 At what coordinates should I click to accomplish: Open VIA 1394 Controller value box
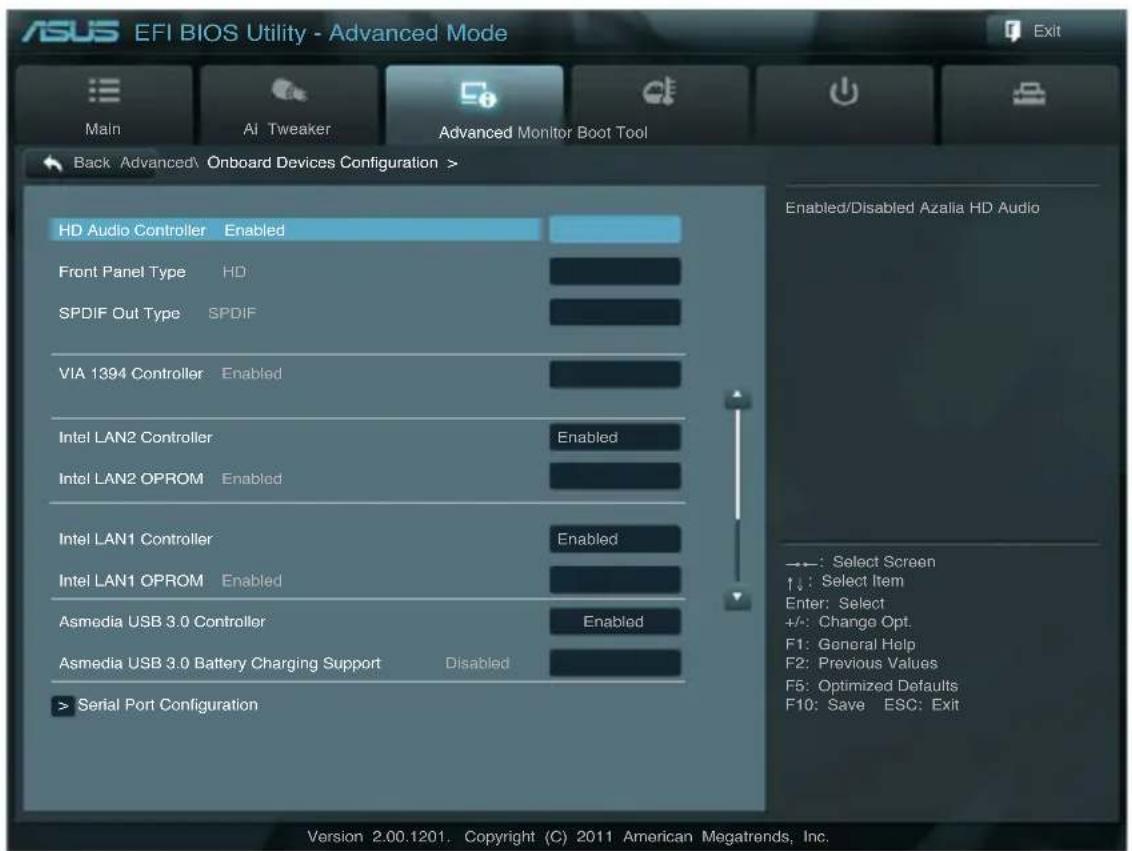tap(614, 374)
